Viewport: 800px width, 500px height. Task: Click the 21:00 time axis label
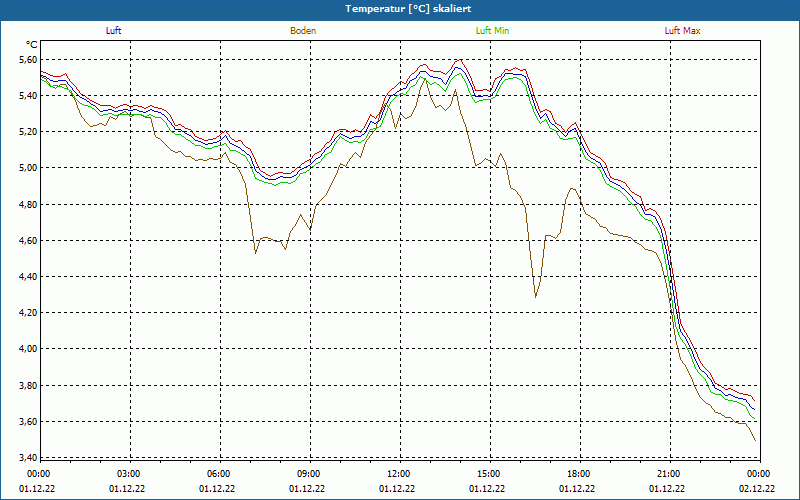(x=668, y=474)
